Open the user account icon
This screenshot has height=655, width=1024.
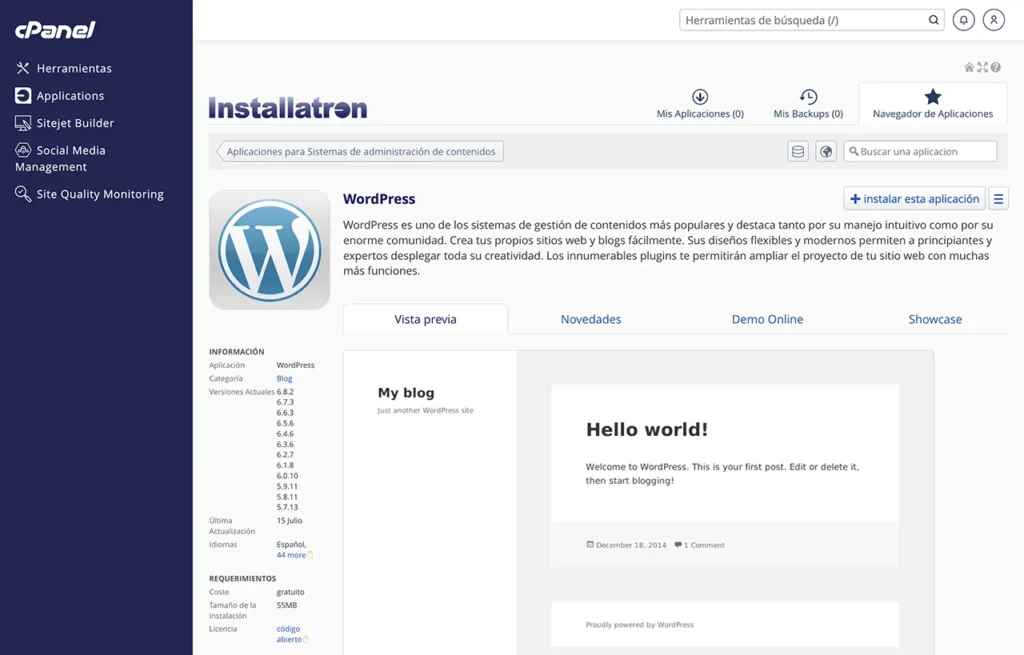tap(991, 19)
